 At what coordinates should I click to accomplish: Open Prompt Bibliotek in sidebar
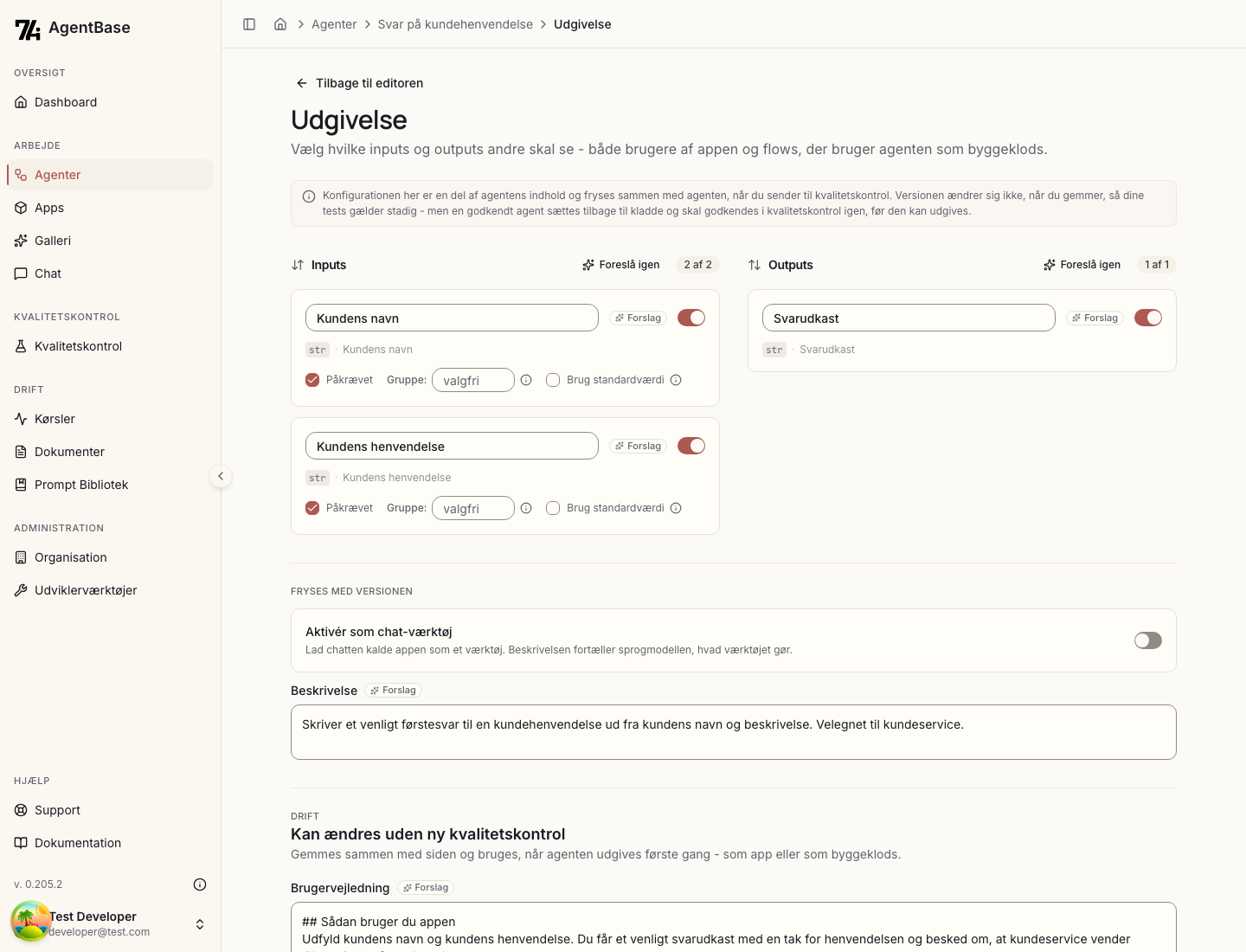pos(110,485)
